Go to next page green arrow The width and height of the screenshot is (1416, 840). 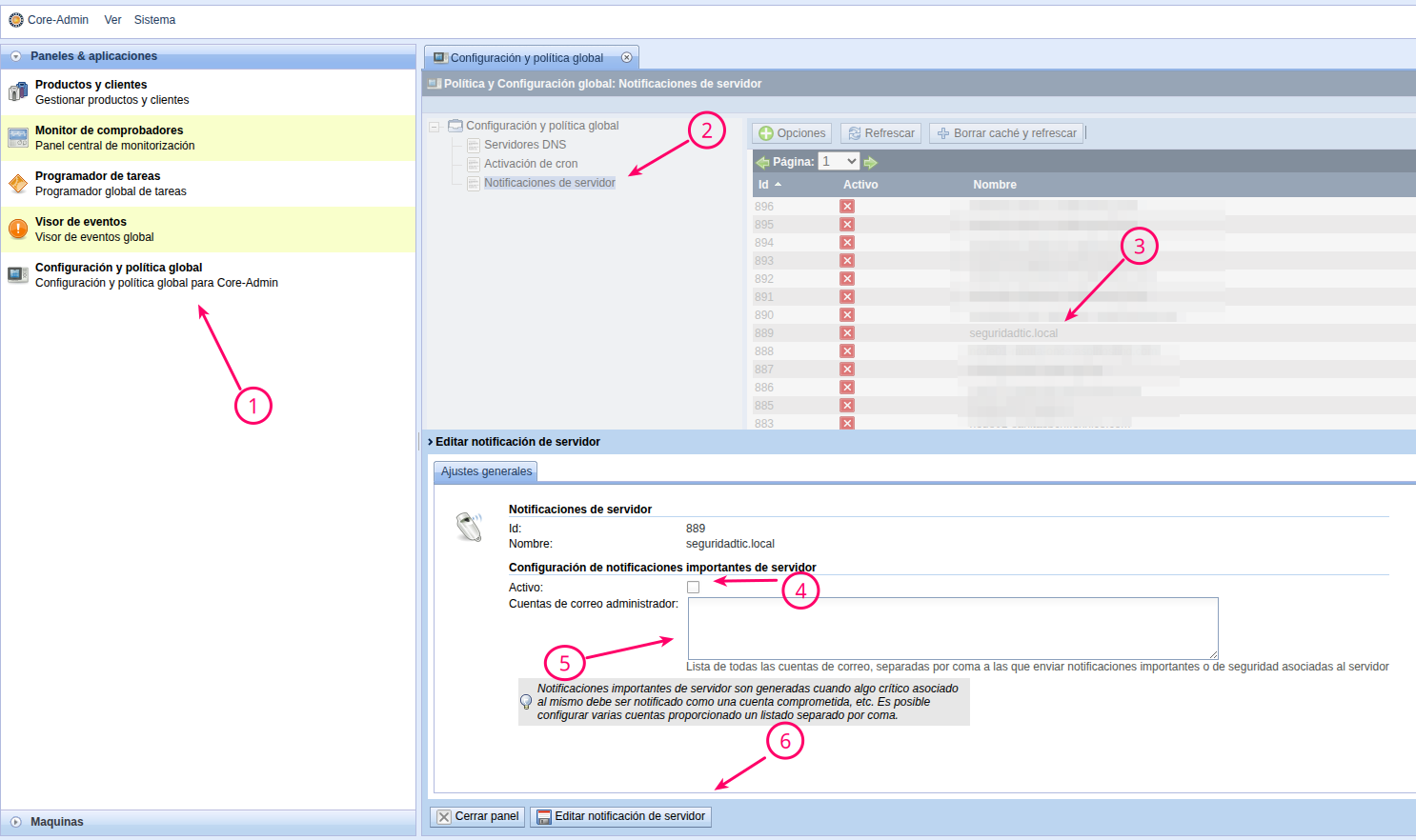click(x=870, y=162)
